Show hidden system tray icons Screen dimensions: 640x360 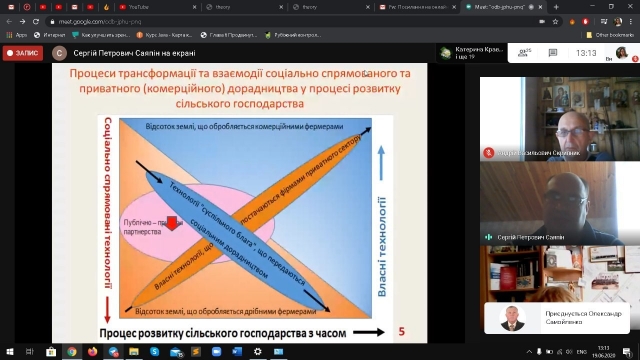click(x=529, y=351)
